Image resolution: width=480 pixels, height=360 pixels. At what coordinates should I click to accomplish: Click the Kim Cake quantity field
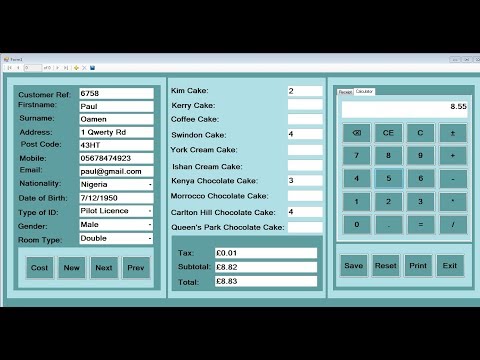point(305,91)
